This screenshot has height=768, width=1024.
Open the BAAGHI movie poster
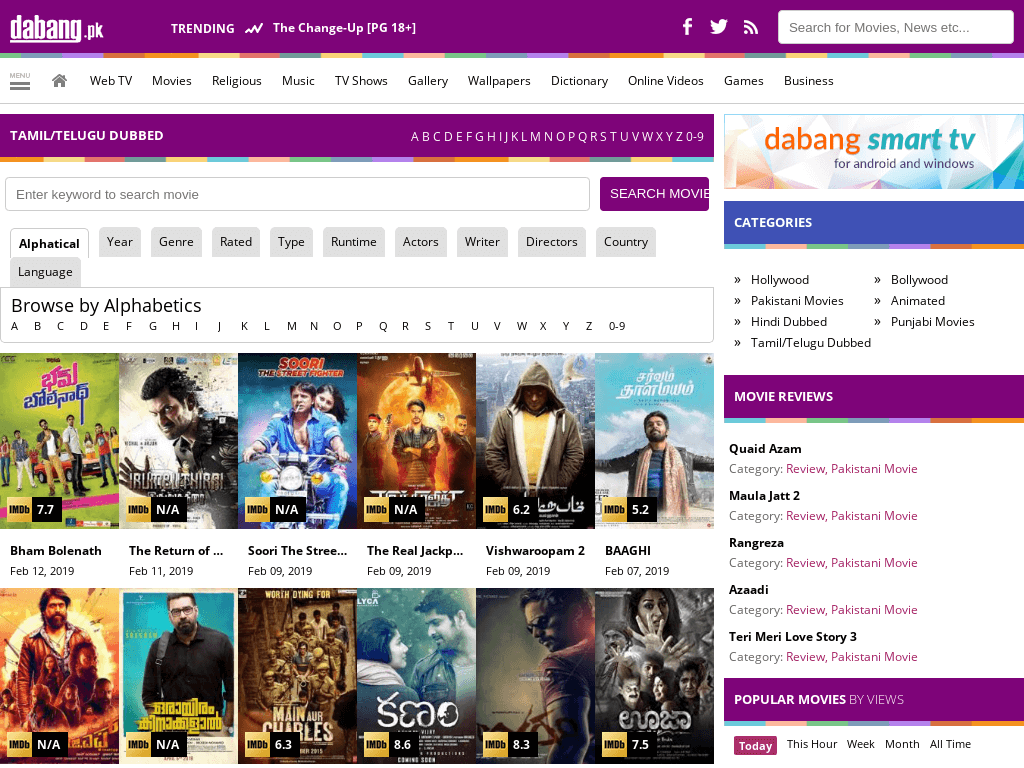(x=654, y=441)
